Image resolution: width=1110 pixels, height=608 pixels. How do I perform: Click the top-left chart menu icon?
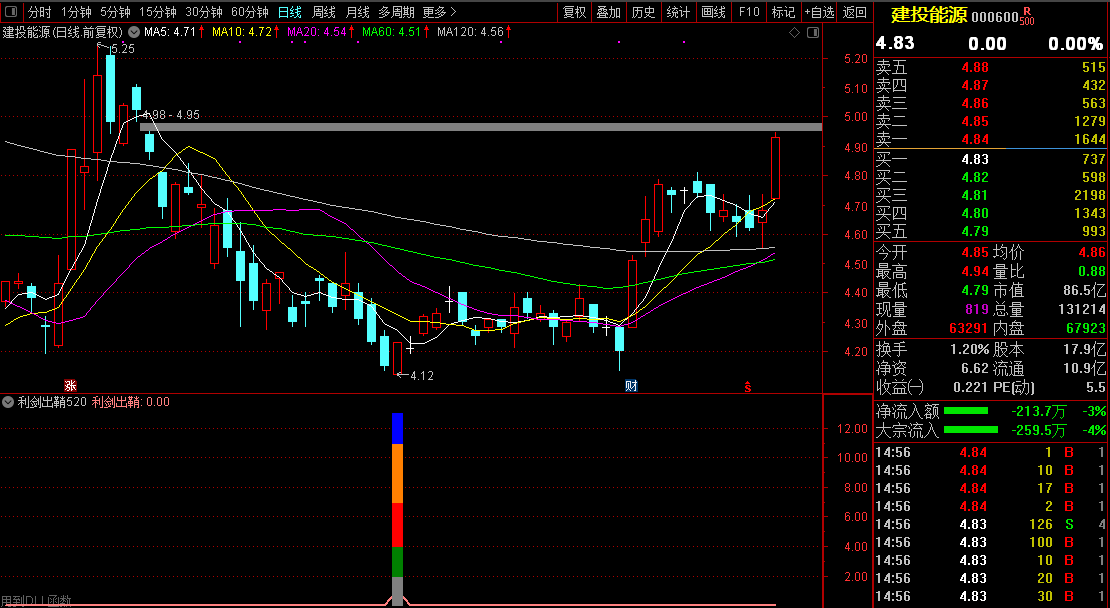[12, 12]
